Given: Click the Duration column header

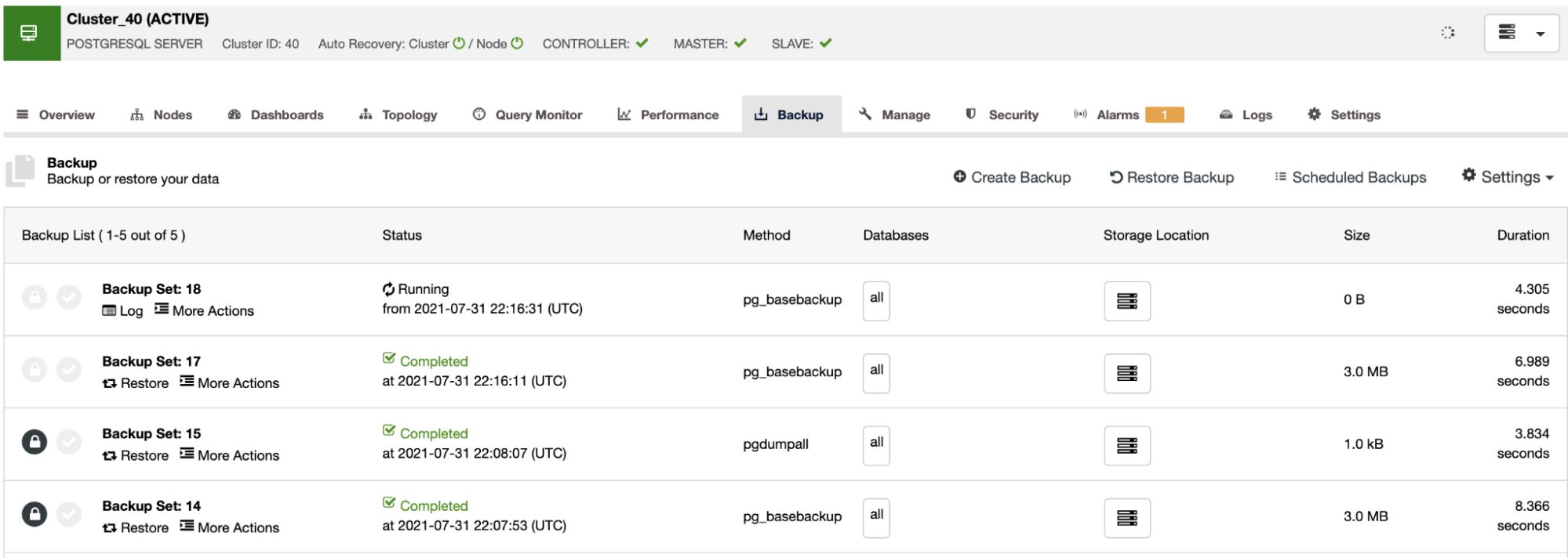Looking at the screenshot, I should click(x=1523, y=235).
